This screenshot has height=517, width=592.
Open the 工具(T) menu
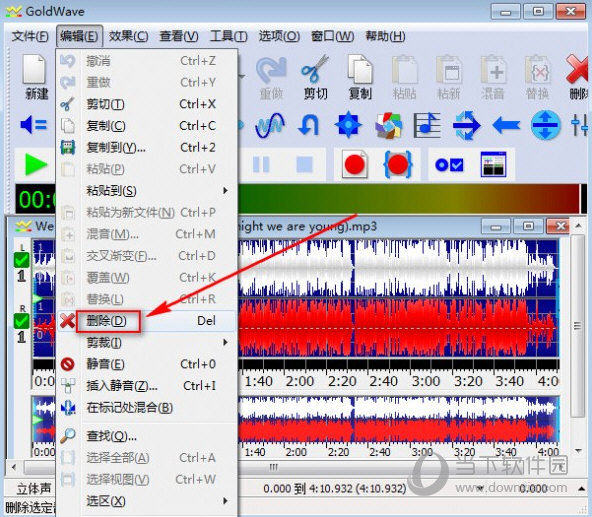click(228, 36)
